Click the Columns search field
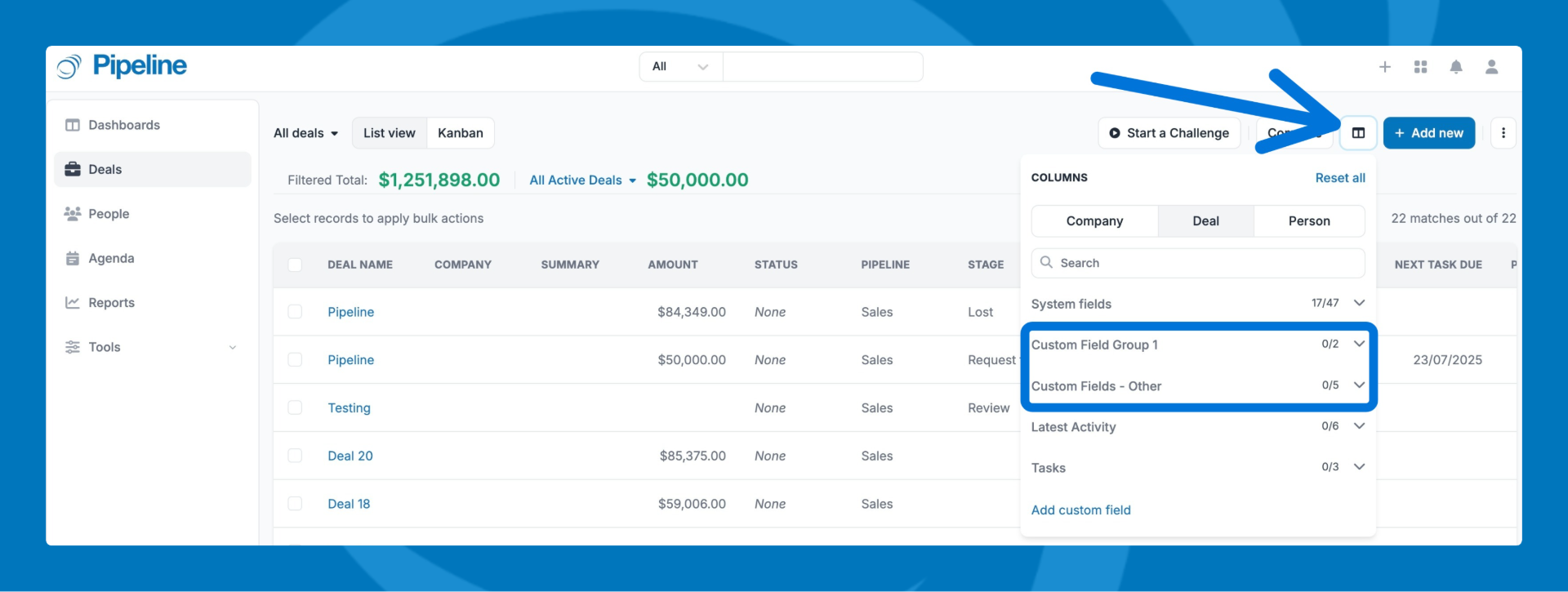 pos(1198,263)
